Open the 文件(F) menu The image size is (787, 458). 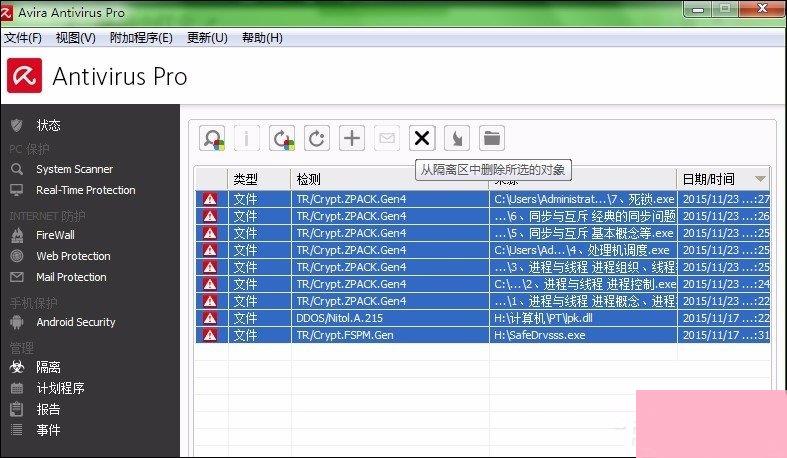pyautogui.click(x=23, y=38)
